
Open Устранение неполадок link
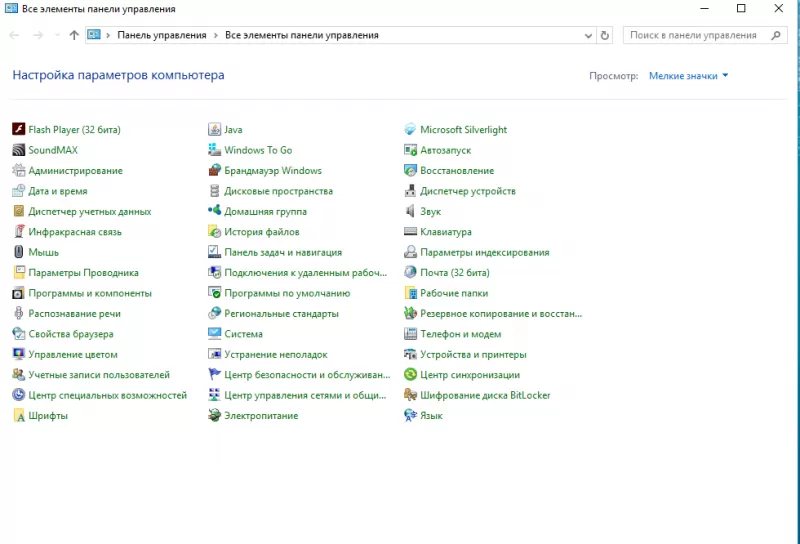[276, 354]
